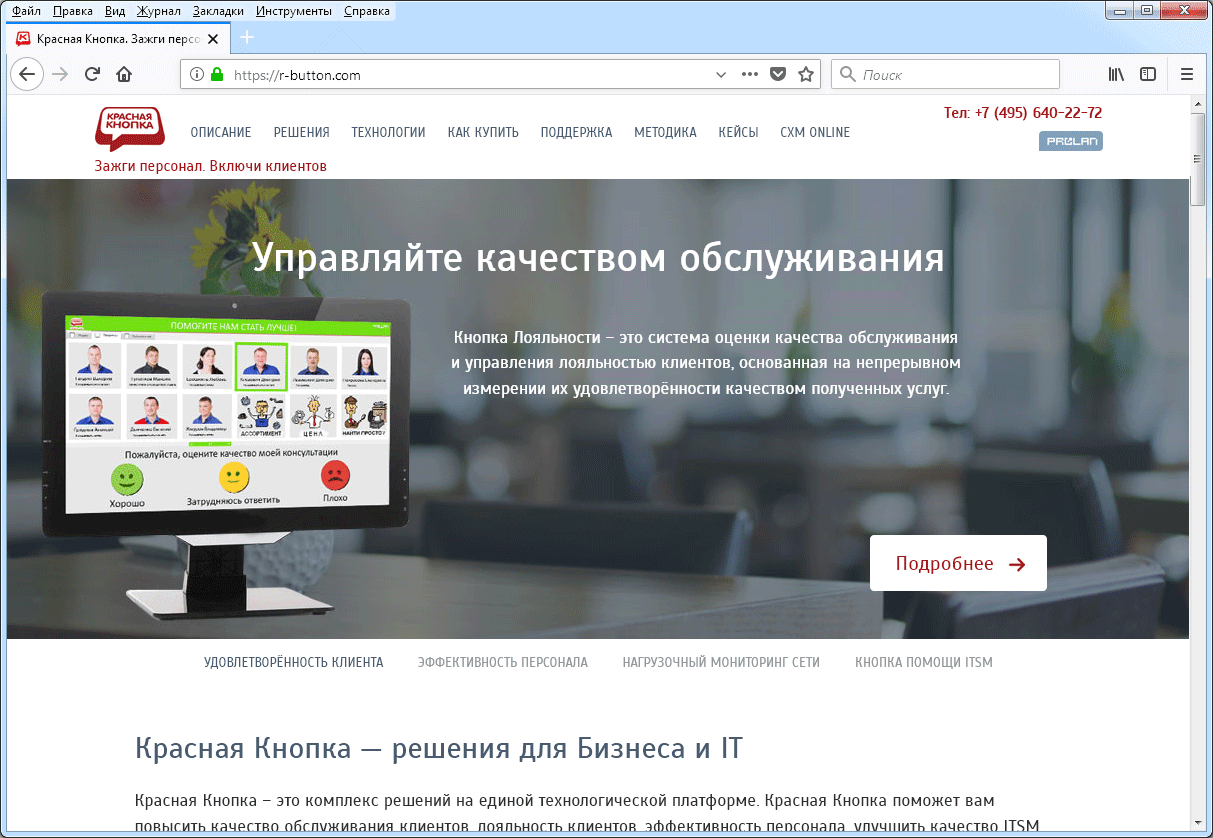The width and height of the screenshot is (1213, 838).
Task: Open a new tab with plus button
Action: click(x=247, y=38)
